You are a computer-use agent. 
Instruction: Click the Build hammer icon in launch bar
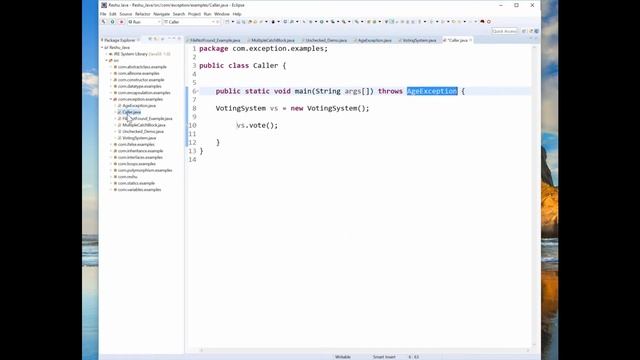[x=104, y=22]
